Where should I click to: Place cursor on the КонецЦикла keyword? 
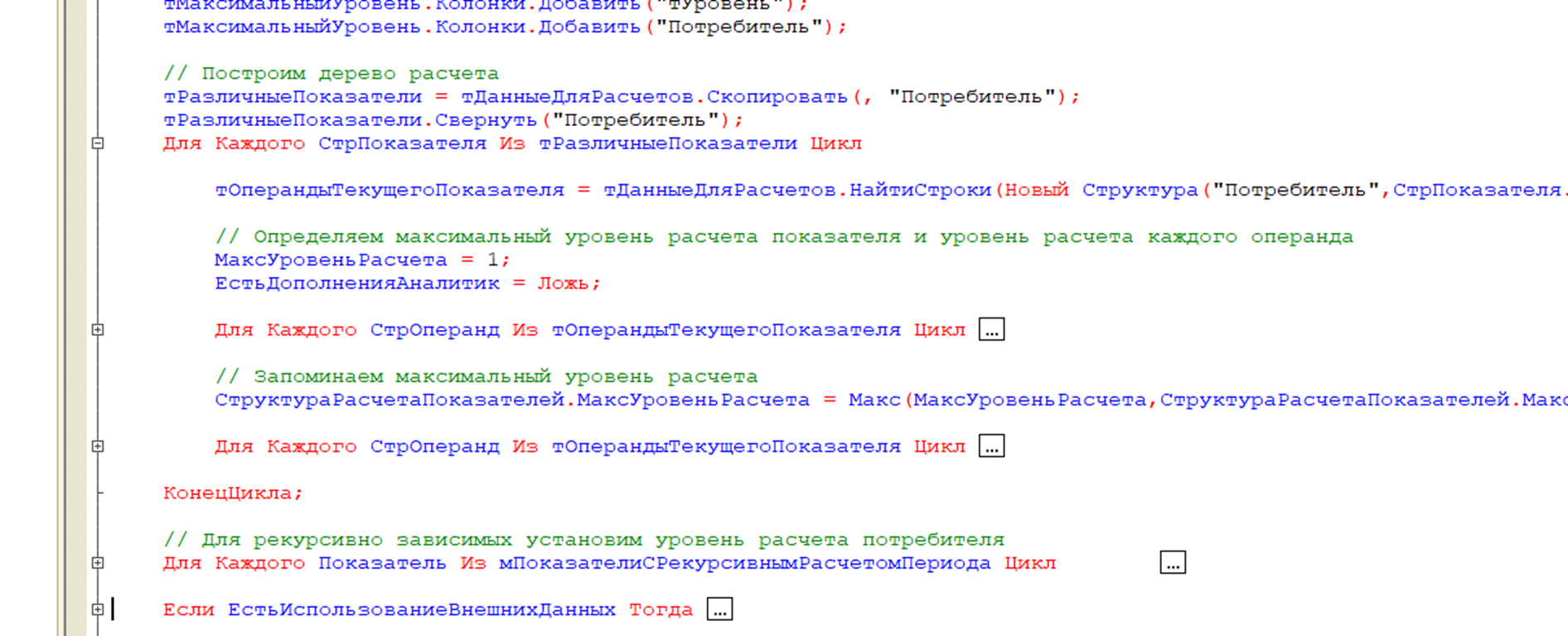point(232,493)
